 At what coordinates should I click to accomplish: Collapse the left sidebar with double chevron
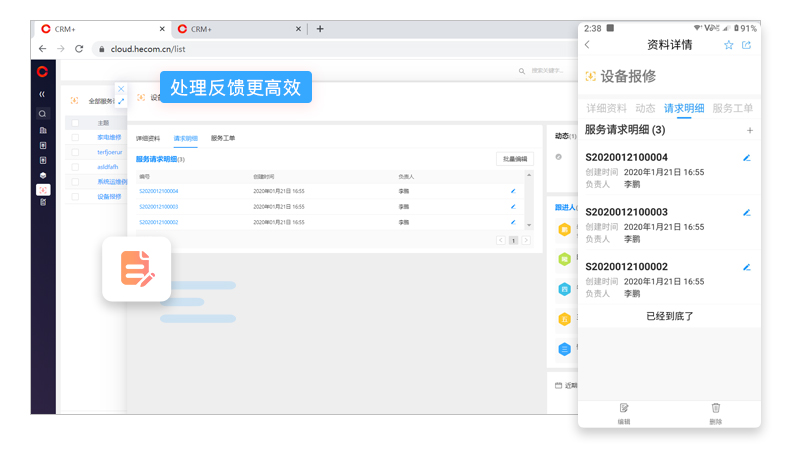[42, 94]
